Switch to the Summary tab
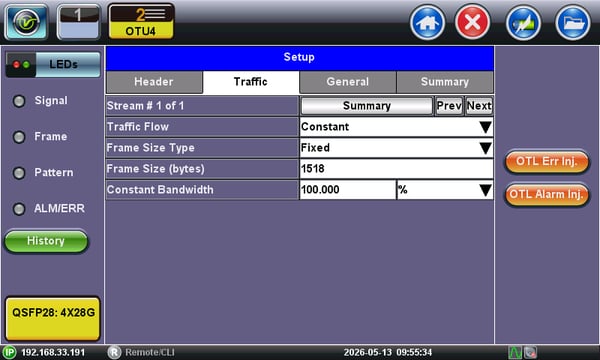The width and height of the screenshot is (600, 360). 445,82
